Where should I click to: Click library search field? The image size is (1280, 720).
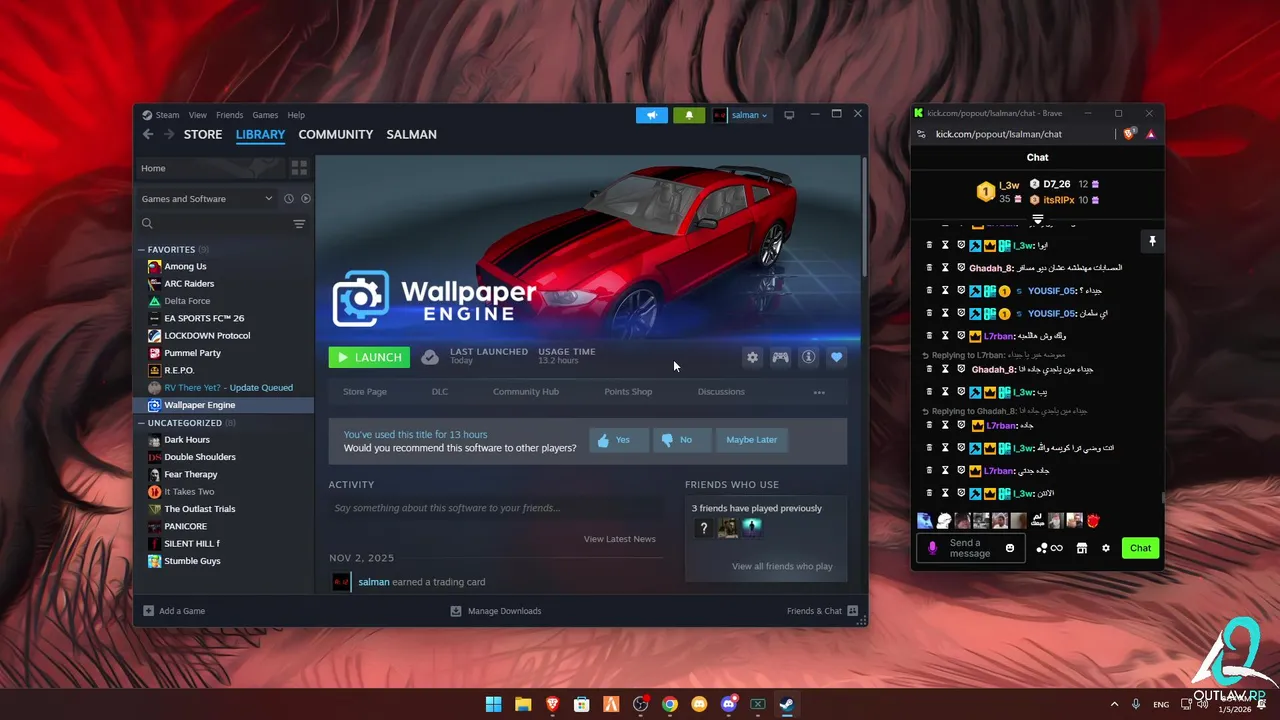point(213,224)
